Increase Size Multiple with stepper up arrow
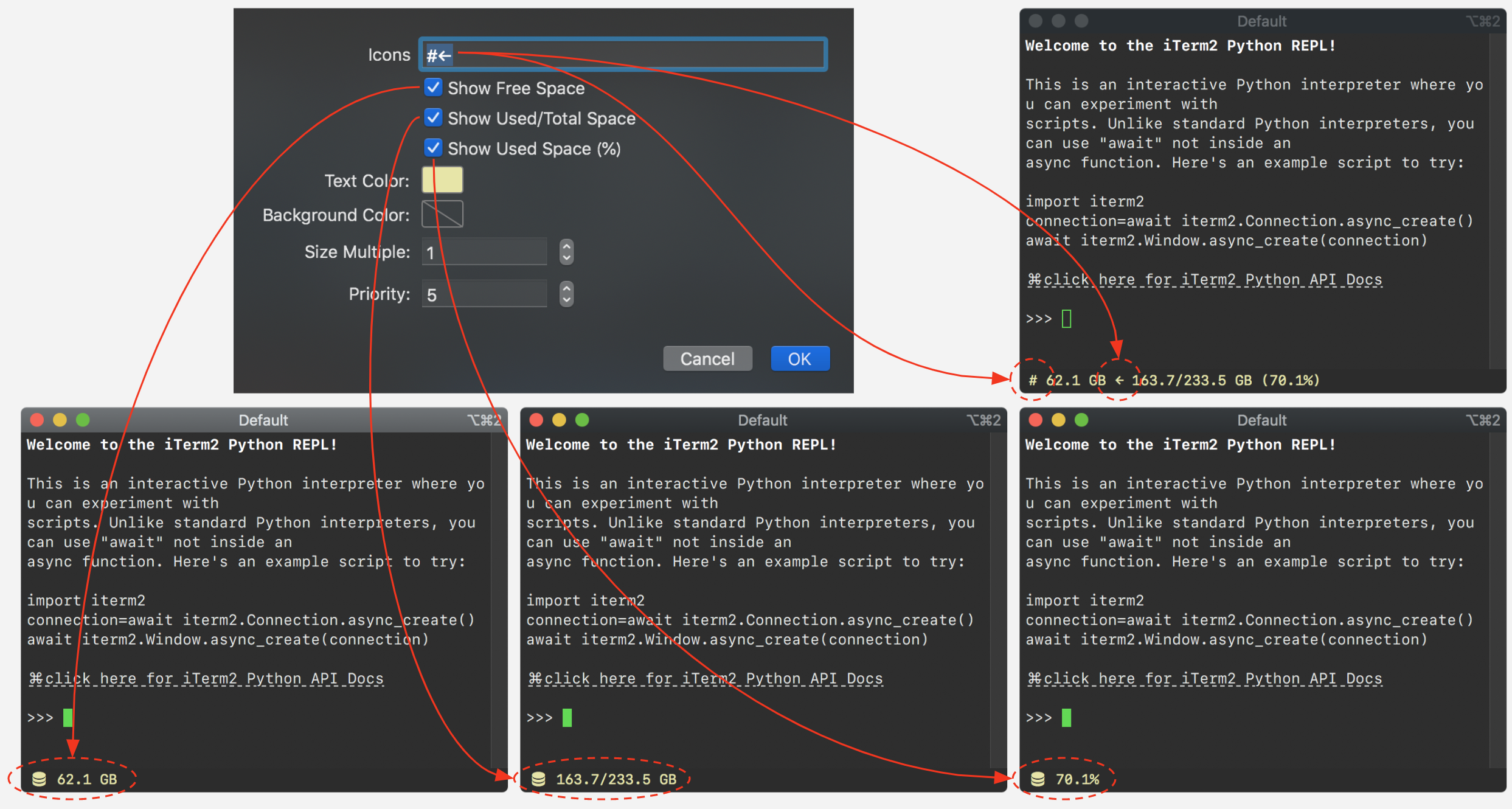 click(566, 246)
